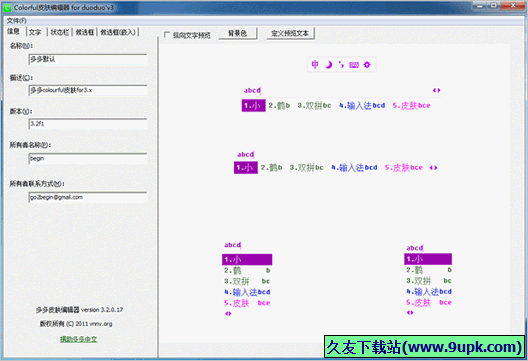This screenshot has width=528, height=361.
Task: Switch to the 候选框(嵌入) tab
Action: tap(118, 32)
